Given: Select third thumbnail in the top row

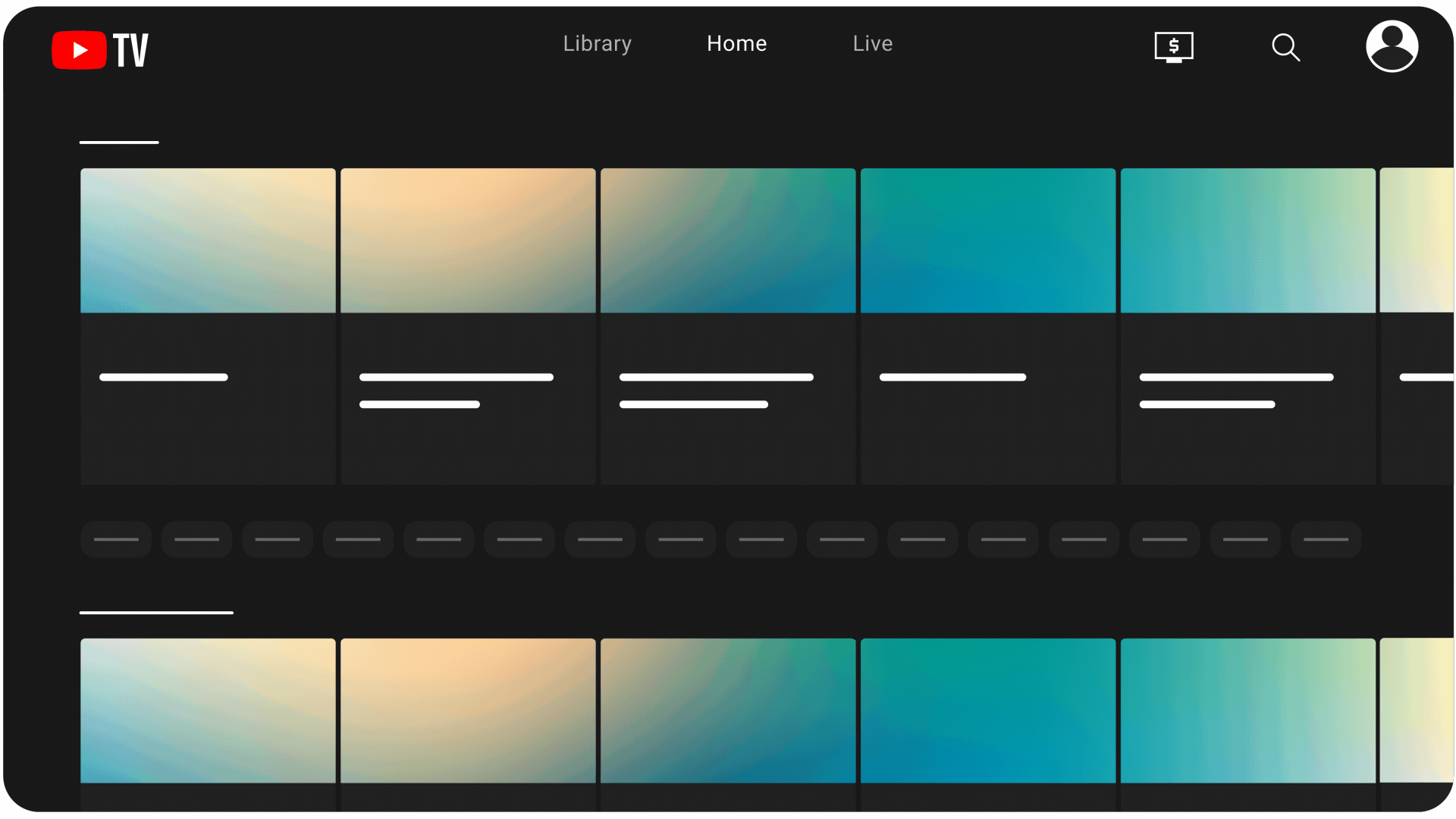Looking at the screenshot, I should 728,240.
